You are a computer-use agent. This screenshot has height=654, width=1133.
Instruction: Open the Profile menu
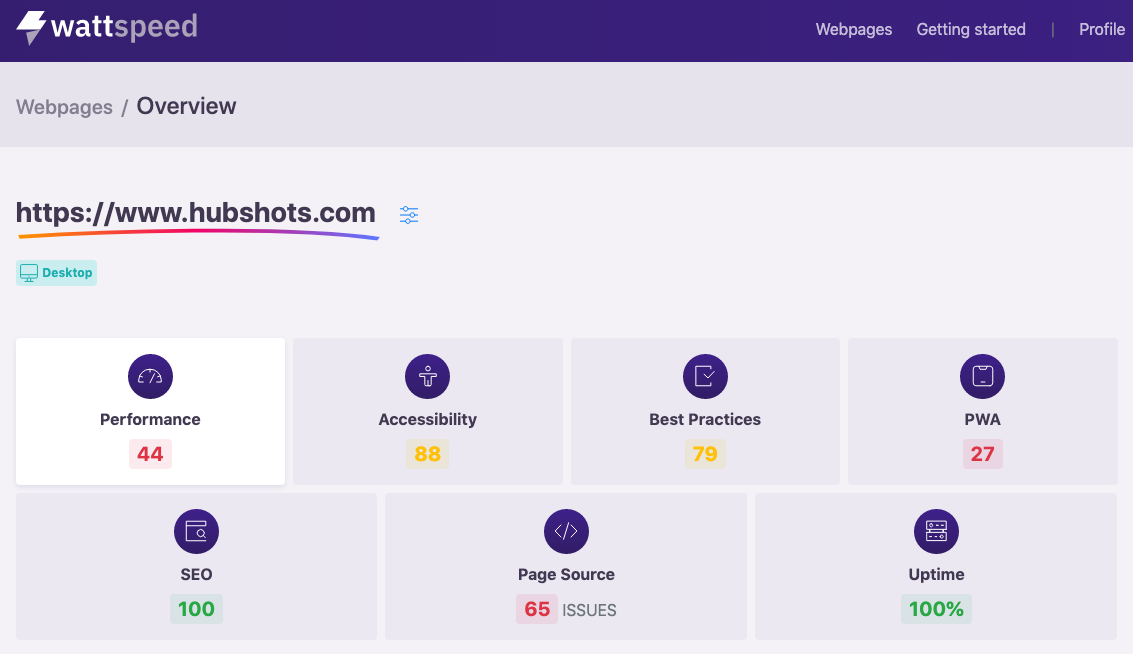click(1101, 29)
